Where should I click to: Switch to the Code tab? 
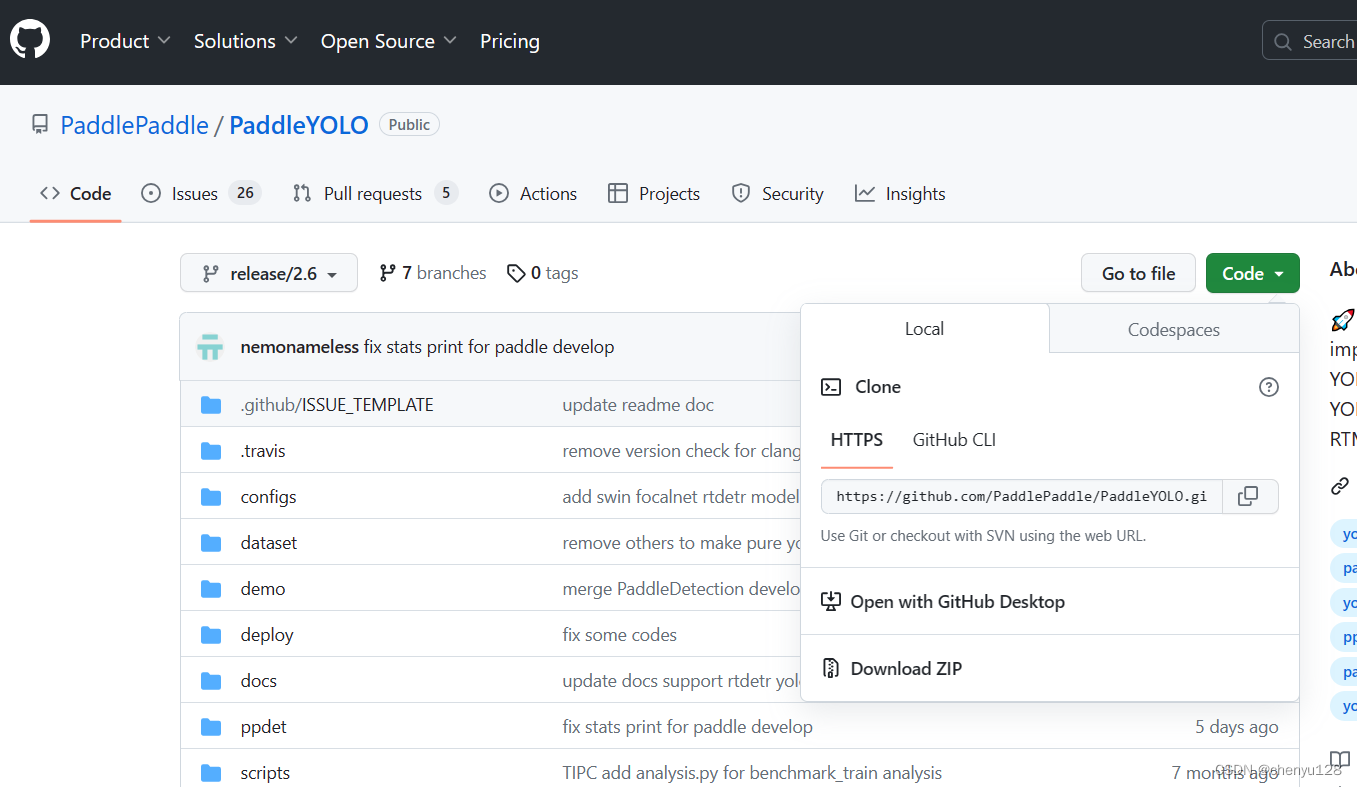tap(76, 194)
